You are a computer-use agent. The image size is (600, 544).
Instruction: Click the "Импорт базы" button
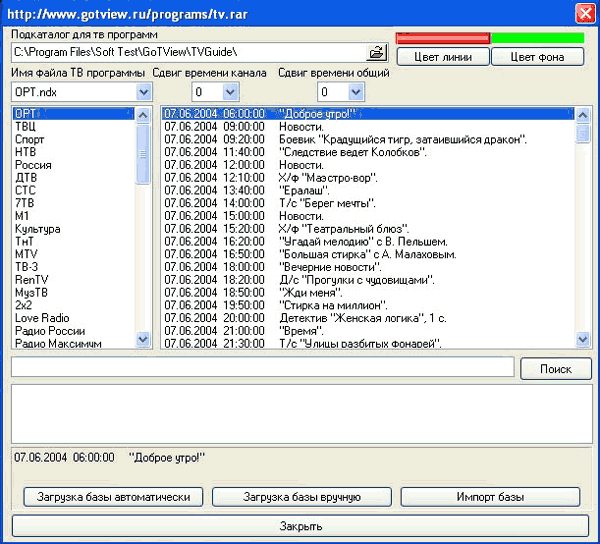(x=490, y=497)
